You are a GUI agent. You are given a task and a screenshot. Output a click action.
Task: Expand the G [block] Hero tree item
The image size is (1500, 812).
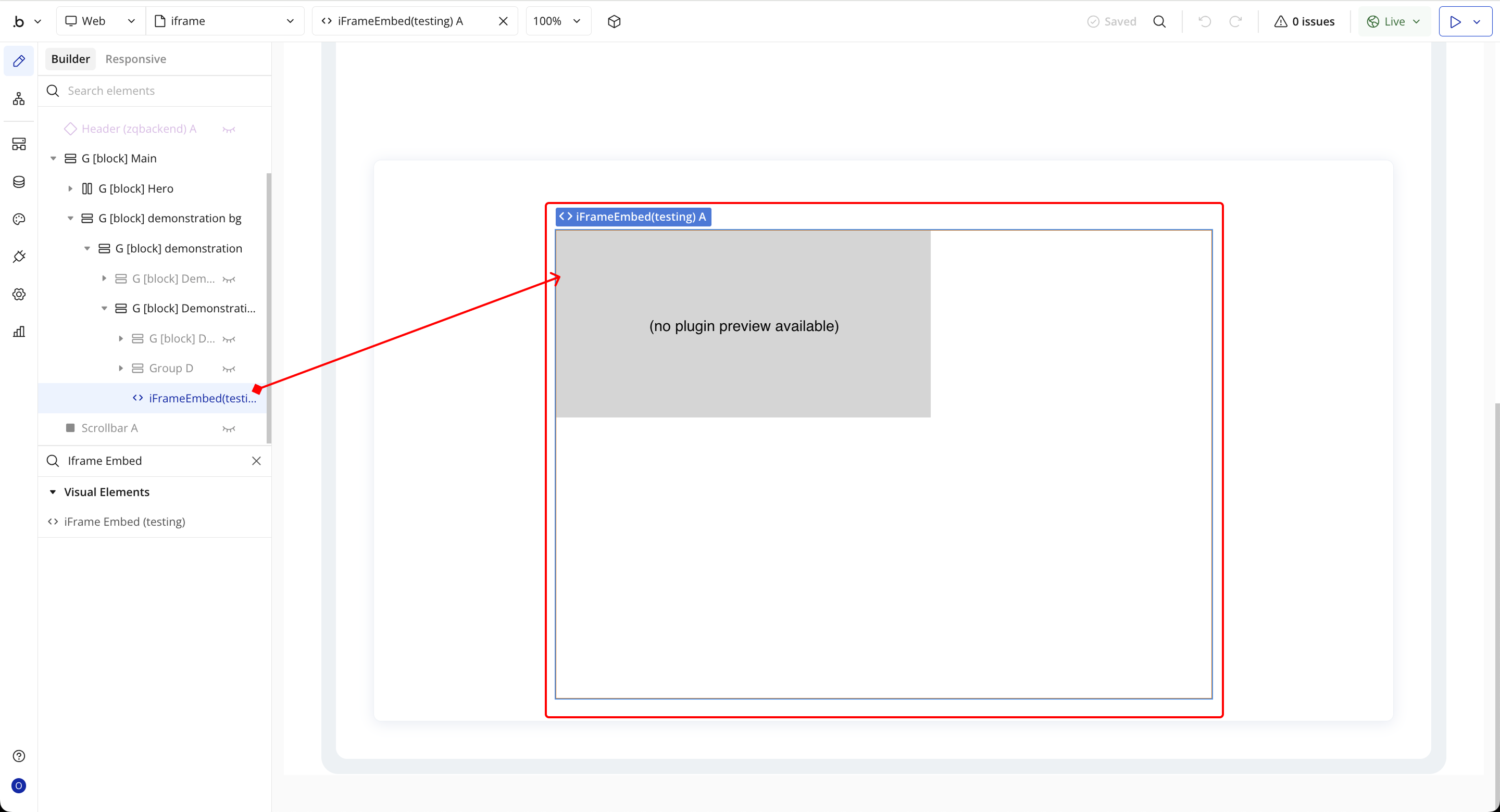(70, 188)
